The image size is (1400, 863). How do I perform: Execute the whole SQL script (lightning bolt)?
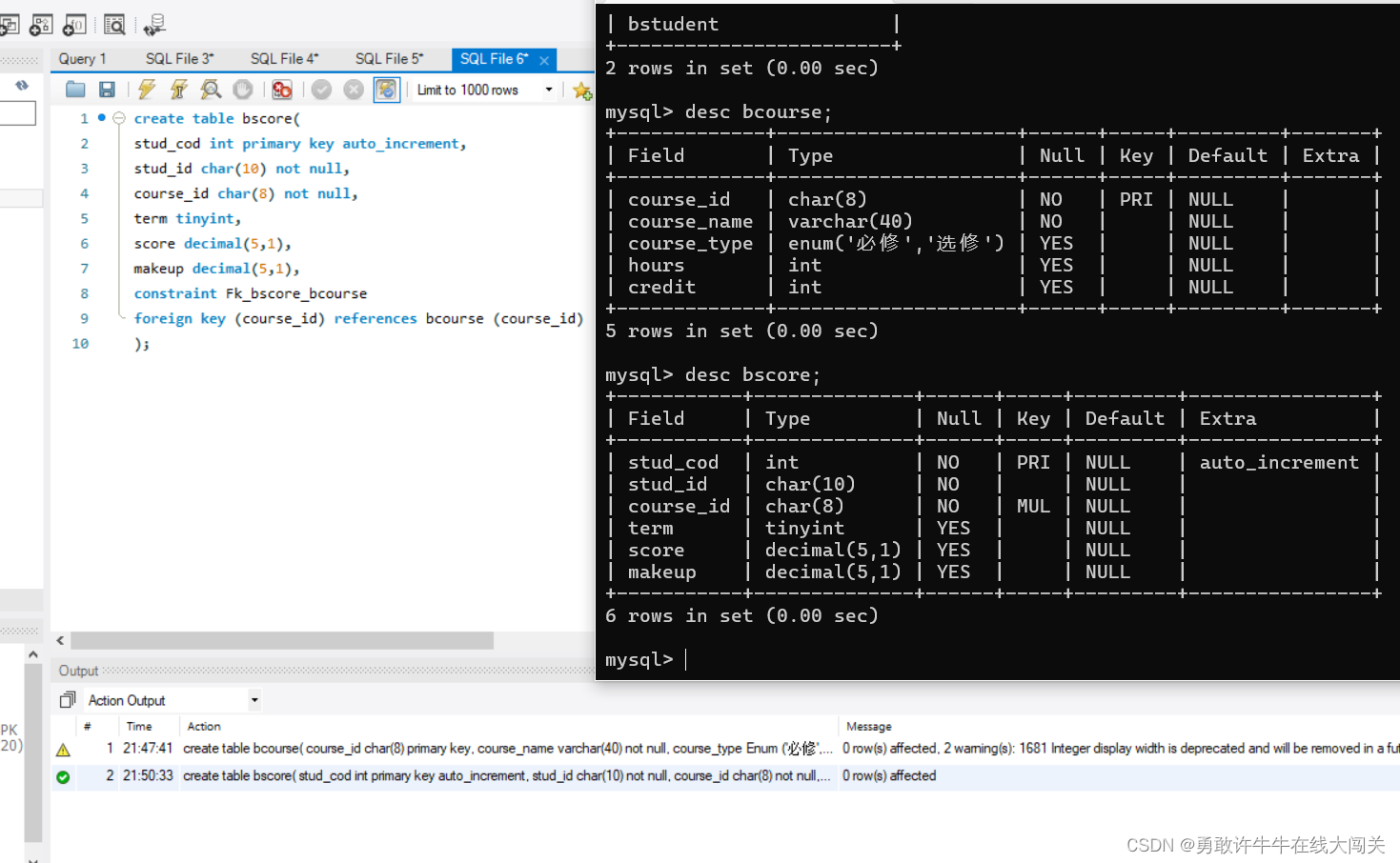click(146, 90)
